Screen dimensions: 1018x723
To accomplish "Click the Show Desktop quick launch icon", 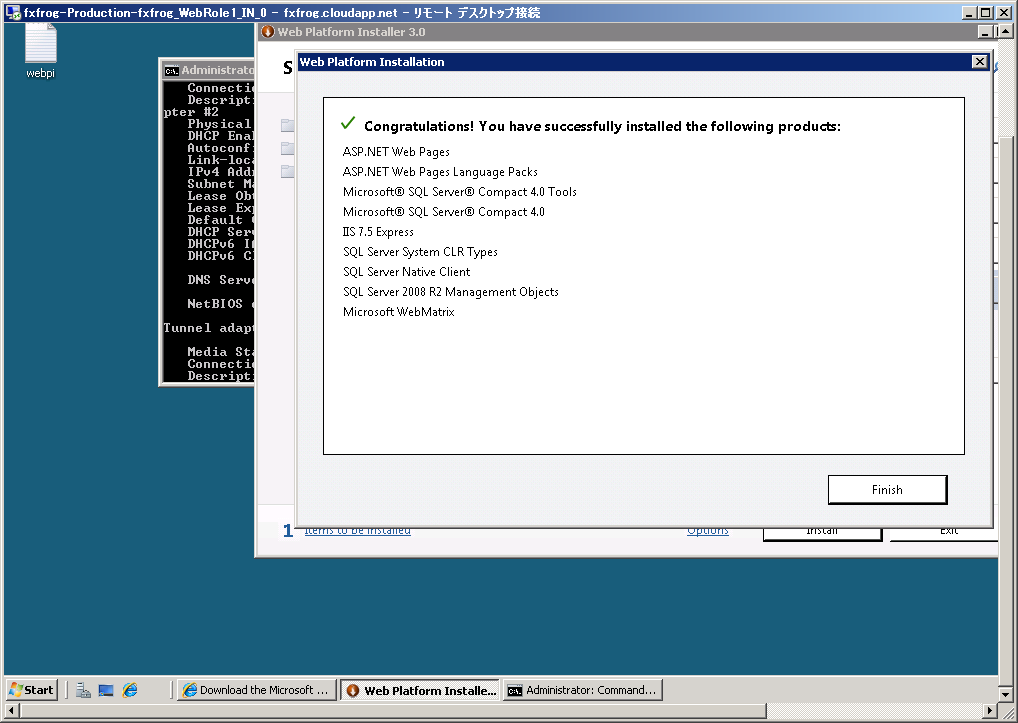I will pyautogui.click(x=106, y=690).
